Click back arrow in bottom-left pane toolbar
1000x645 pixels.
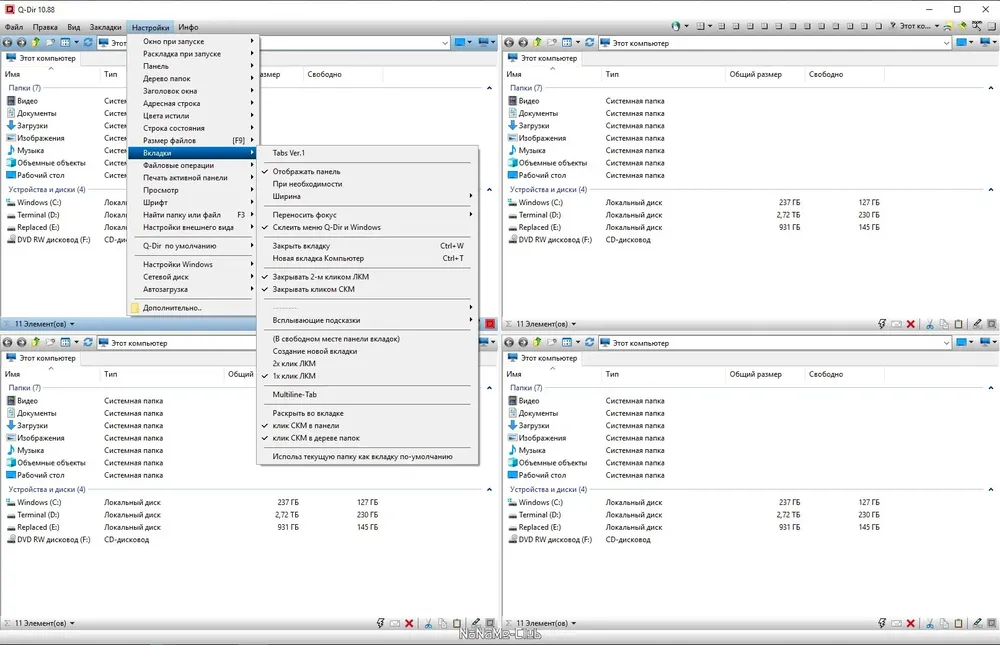[8, 343]
